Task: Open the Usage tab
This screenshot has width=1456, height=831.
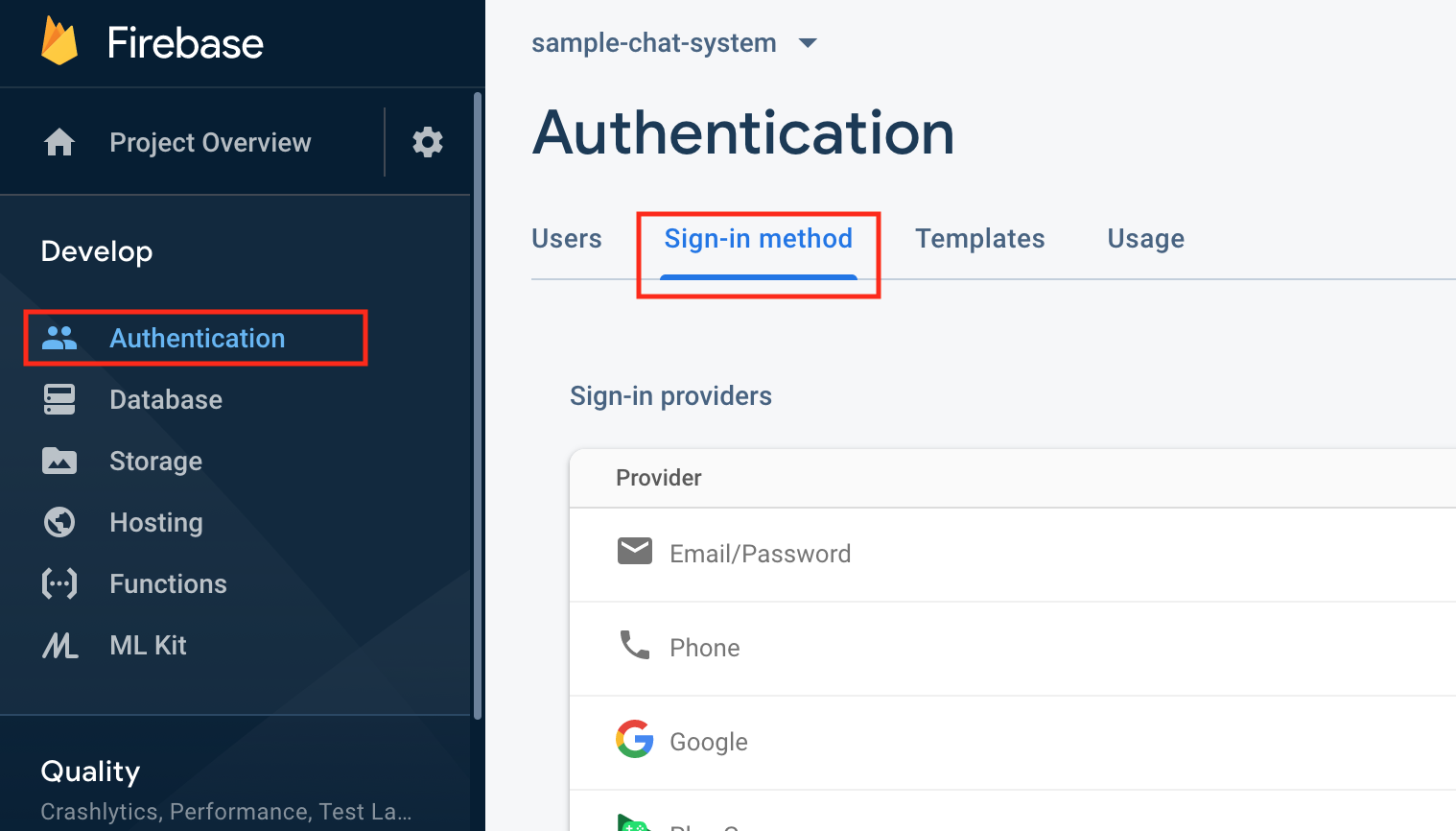Action: click(1146, 238)
